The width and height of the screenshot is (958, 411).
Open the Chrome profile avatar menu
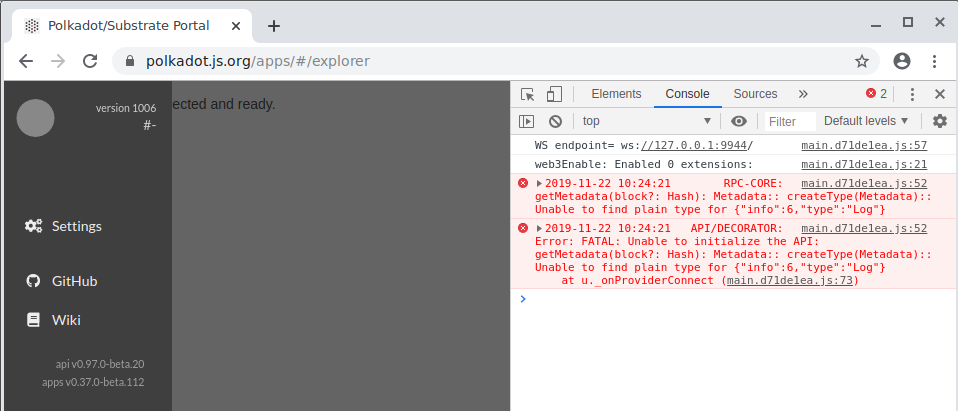pos(902,61)
